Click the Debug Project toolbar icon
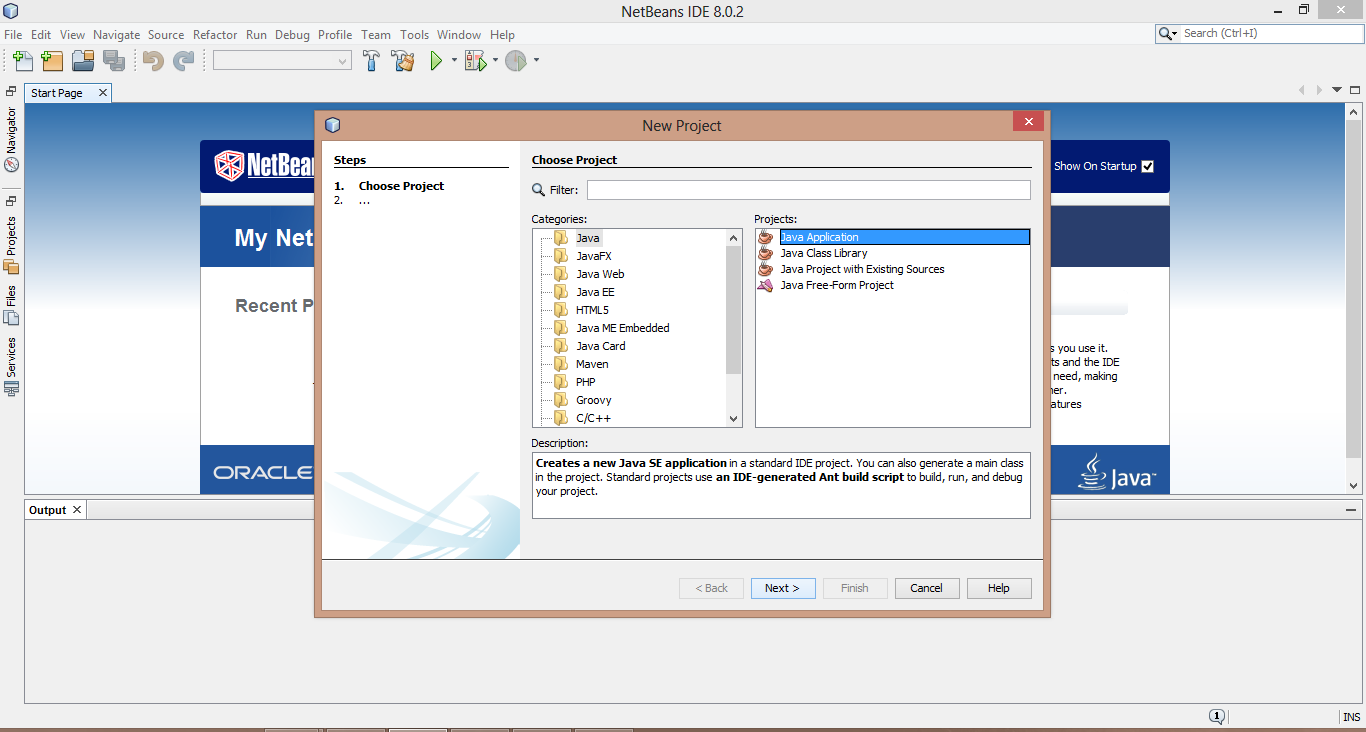Image resolution: width=1366 pixels, height=732 pixels. click(475, 61)
